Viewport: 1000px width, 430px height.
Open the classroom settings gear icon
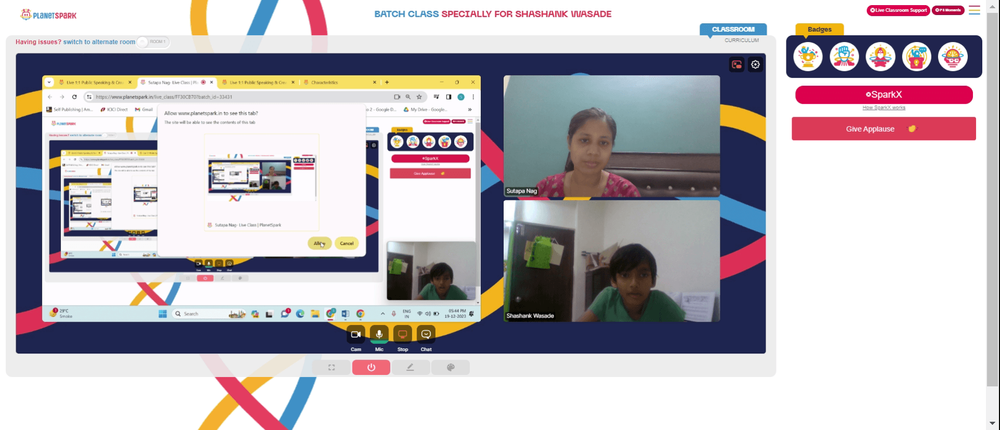tap(756, 64)
